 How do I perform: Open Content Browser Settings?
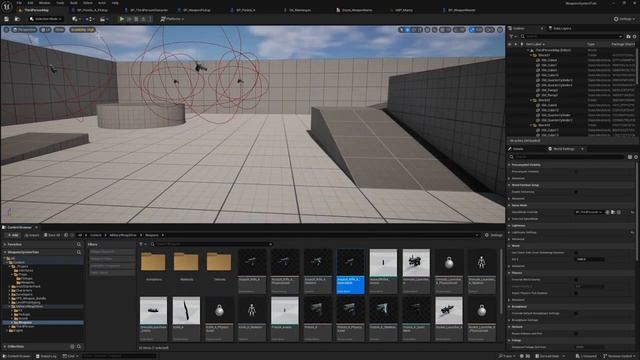point(494,235)
